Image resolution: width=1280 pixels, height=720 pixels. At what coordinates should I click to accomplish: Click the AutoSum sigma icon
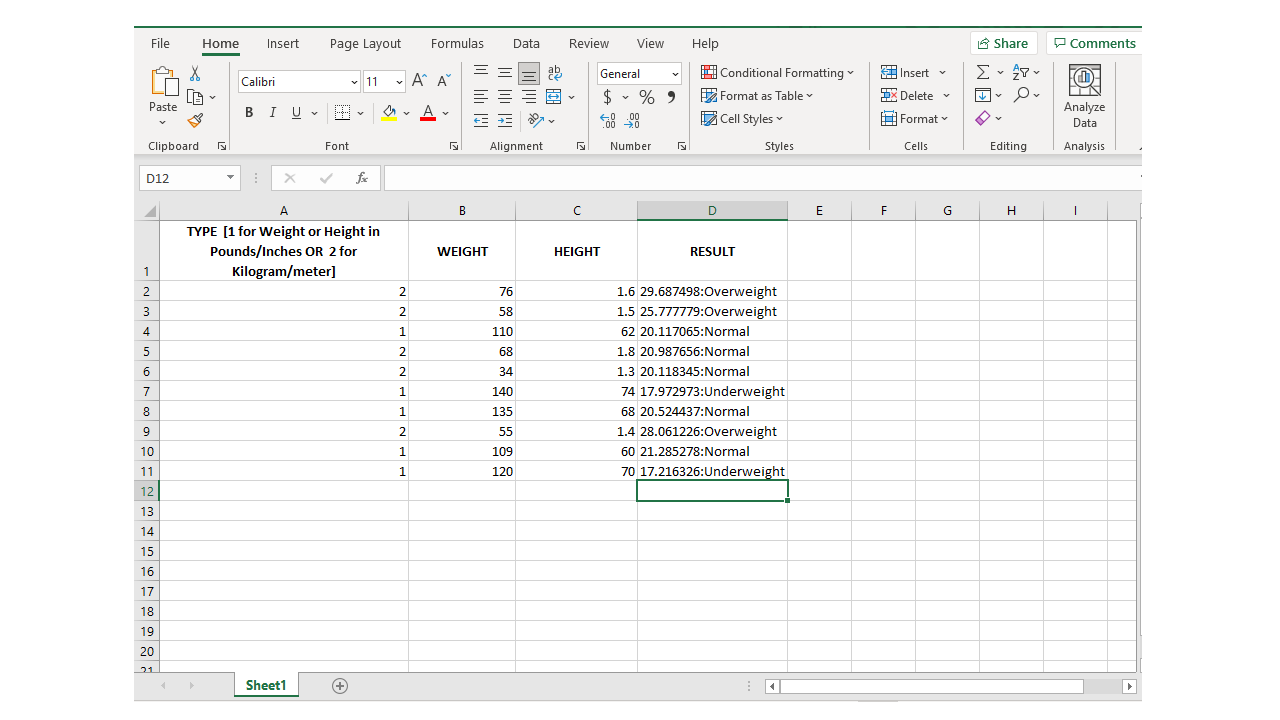(982, 72)
